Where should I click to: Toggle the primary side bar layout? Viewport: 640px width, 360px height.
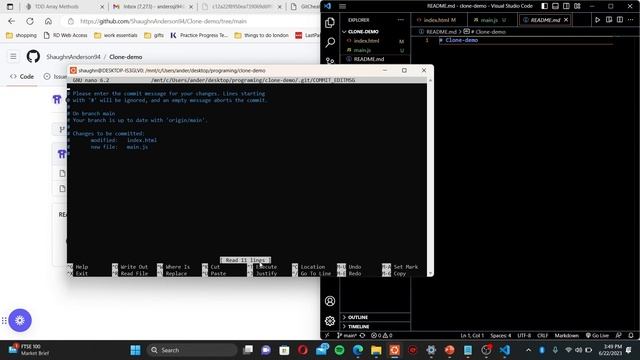(544, 6)
